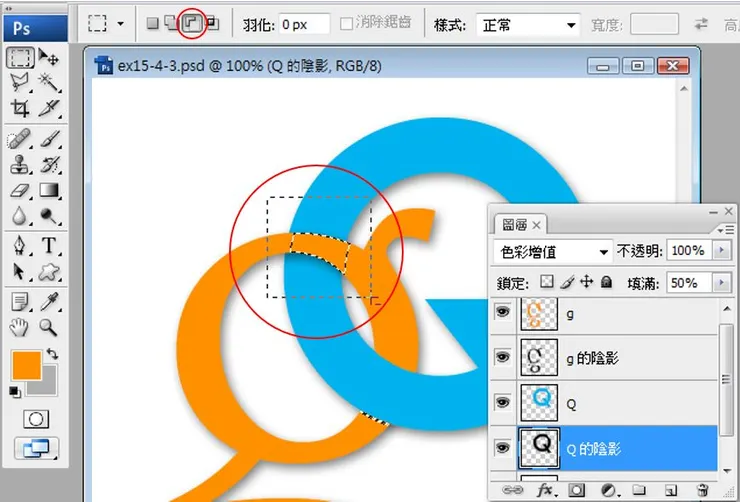Screen dimensions: 740x502
Task: Select the Rectangular Marquee tool
Action: (x=20, y=58)
